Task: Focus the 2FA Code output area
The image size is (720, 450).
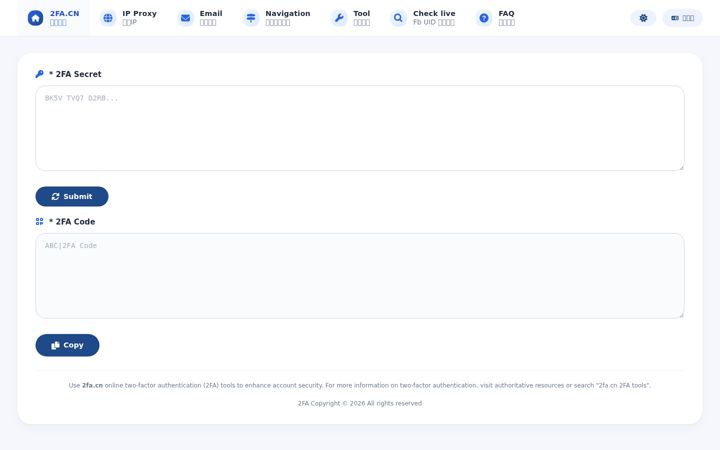Action: tap(360, 276)
